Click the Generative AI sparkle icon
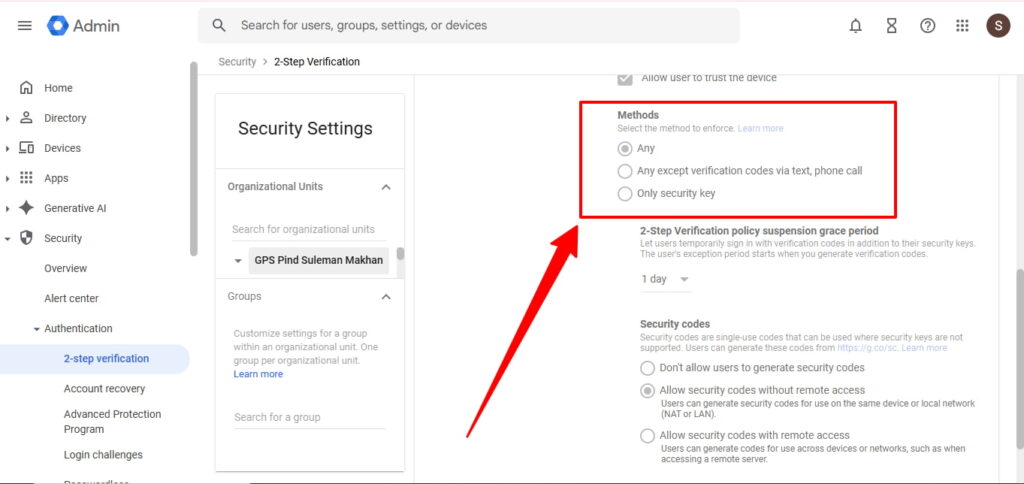The image size is (1024, 484). tap(27, 208)
